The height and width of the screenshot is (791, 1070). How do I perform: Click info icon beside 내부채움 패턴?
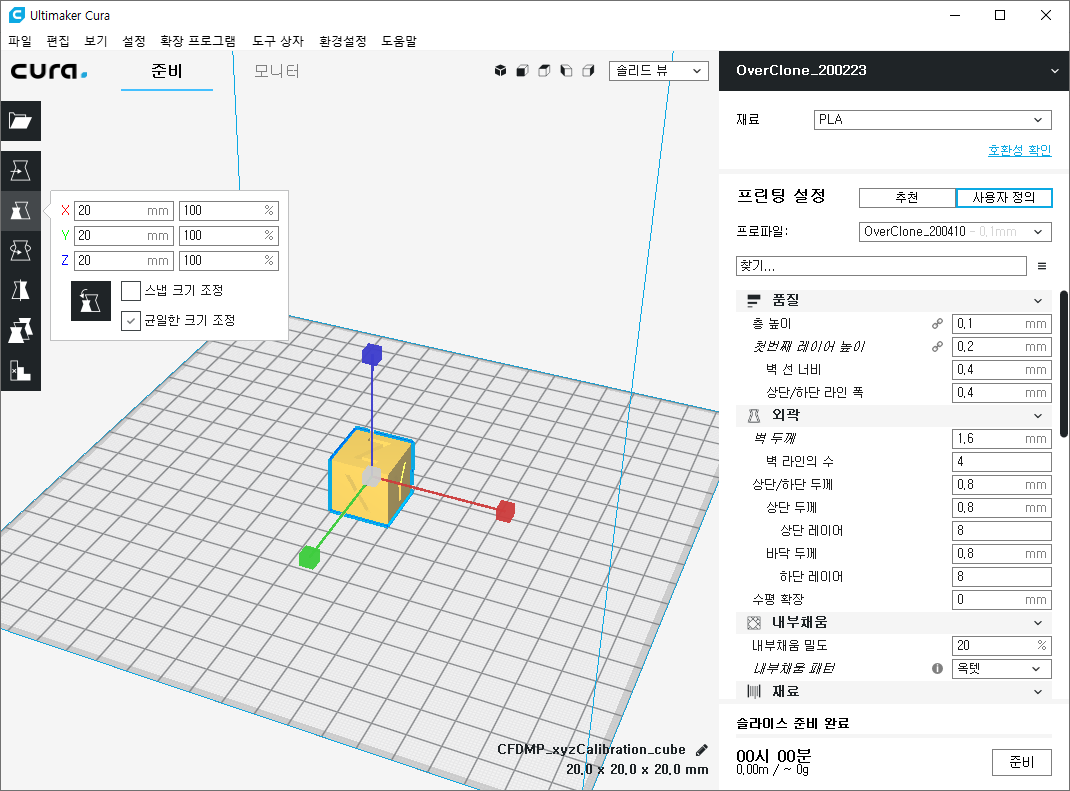click(938, 668)
